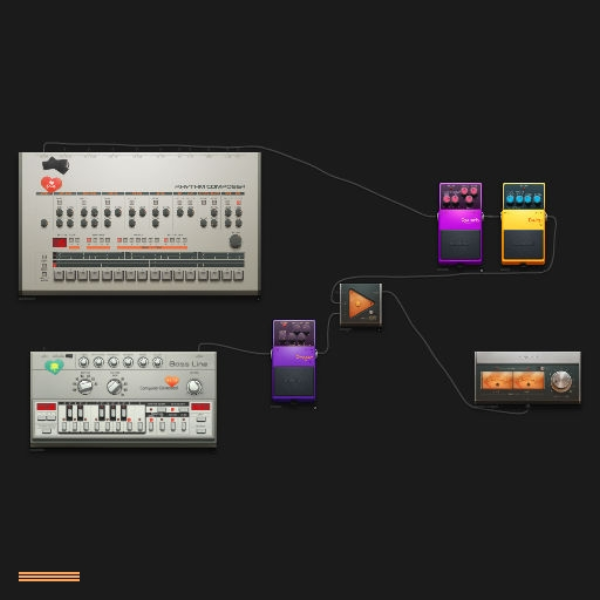Adjust the large tempo knob on Rhythm Composer
This screenshot has height=600, width=600.
click(x=235, y=241)
